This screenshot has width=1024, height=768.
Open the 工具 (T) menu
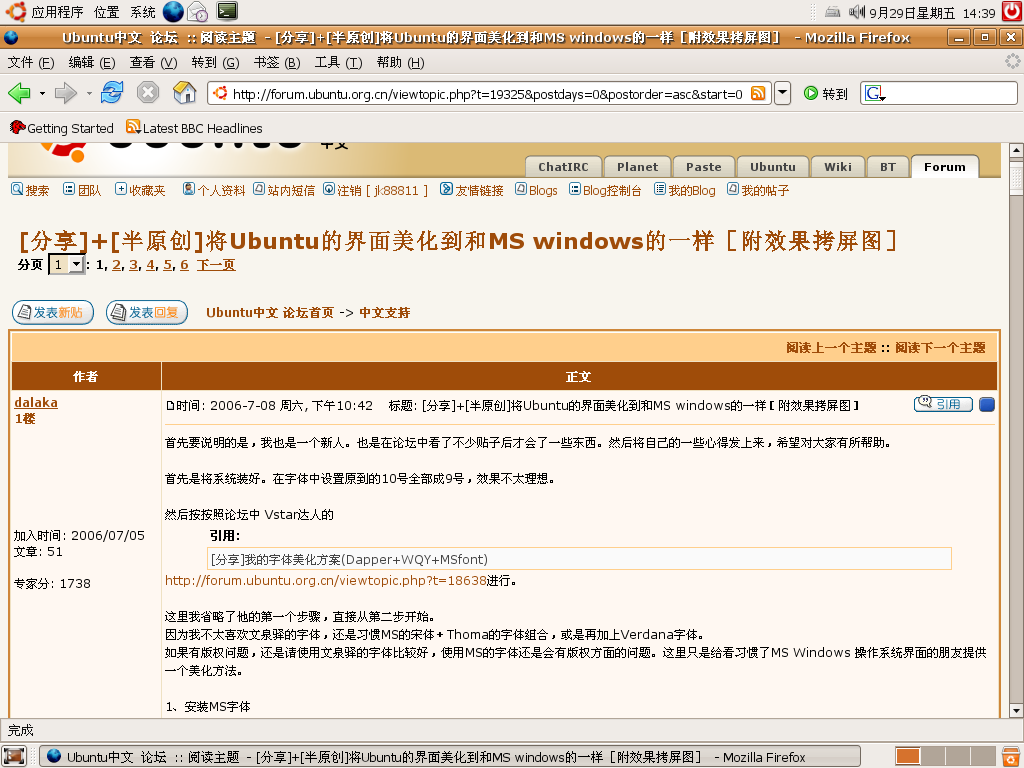(338, 62)
